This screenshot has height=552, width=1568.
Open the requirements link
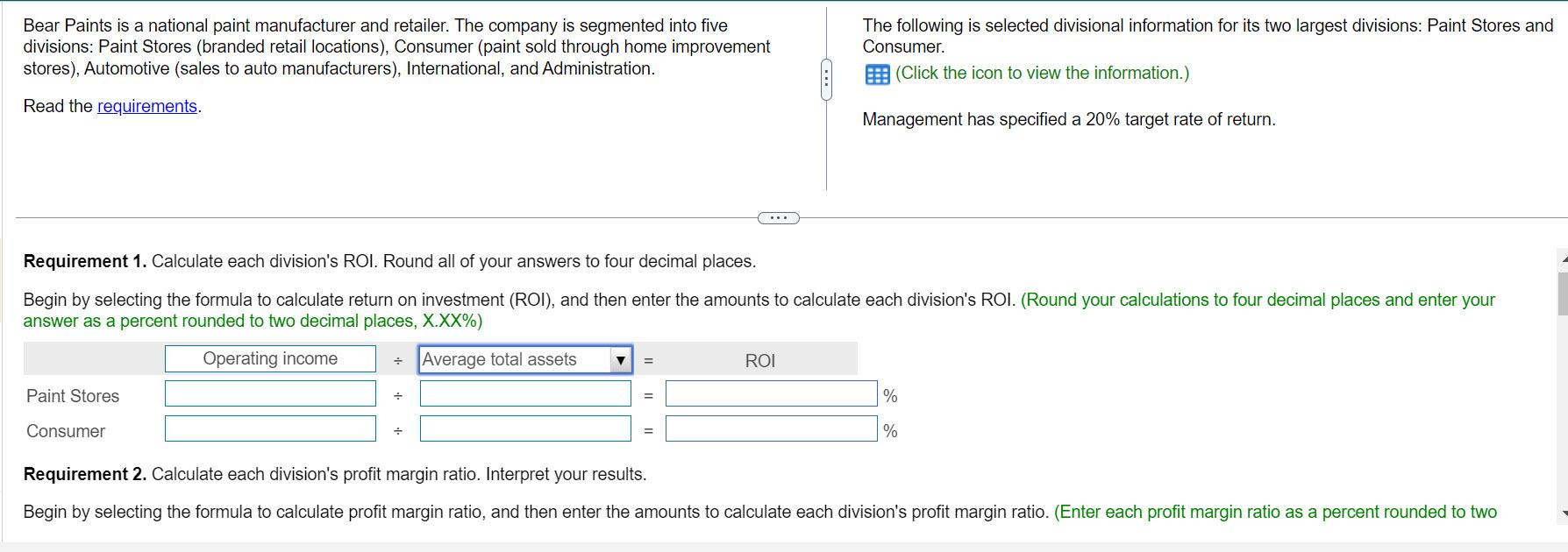coord(146,106)
